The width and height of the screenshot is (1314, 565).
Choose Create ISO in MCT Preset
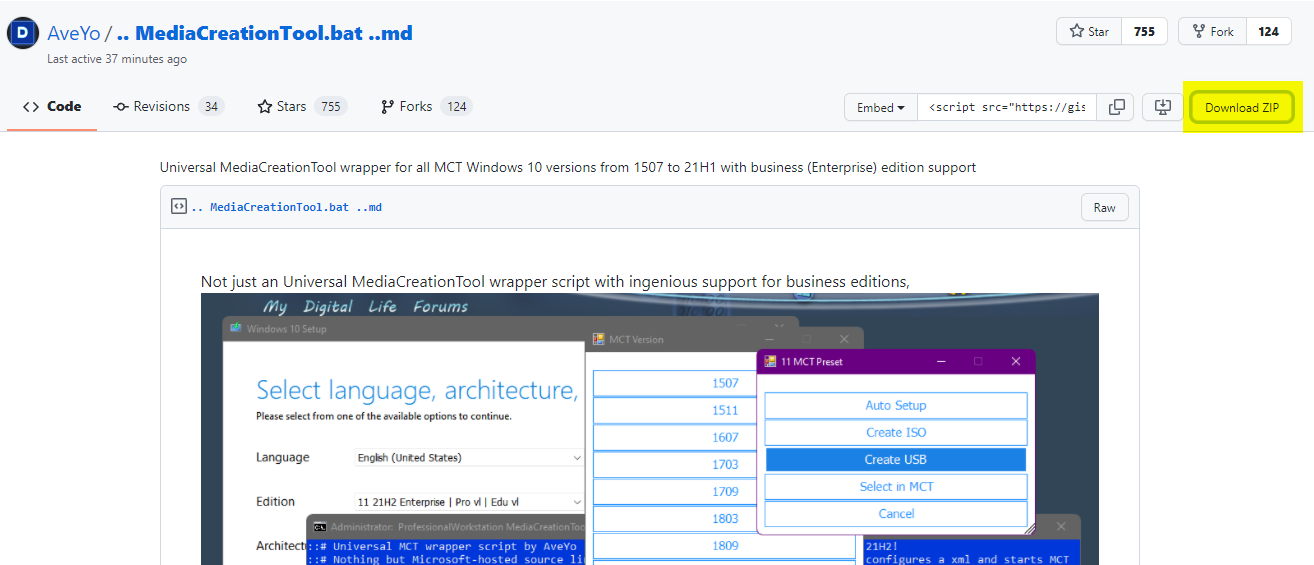(x=896, y=432)
